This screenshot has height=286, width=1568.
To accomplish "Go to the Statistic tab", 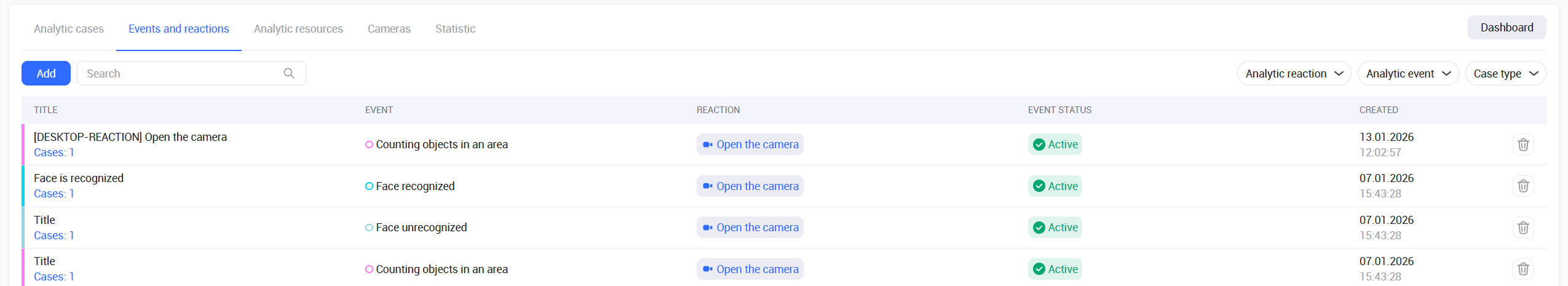I will 455,29.
